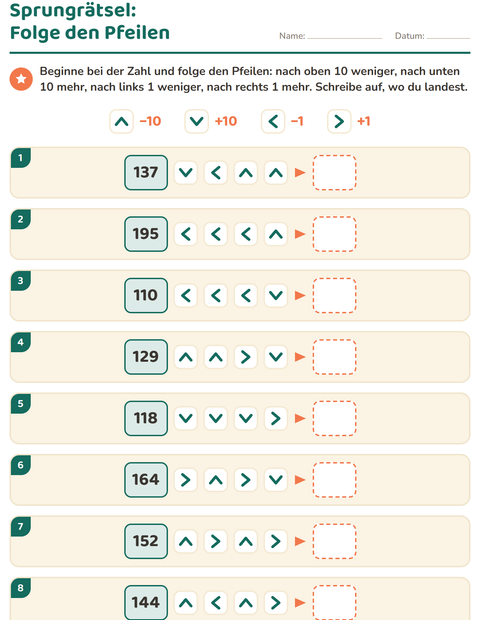Click the left arrow legend icon labeled −1
Image resolution: width=480 pixels, height=620 pixels.
tap(273, 121)
